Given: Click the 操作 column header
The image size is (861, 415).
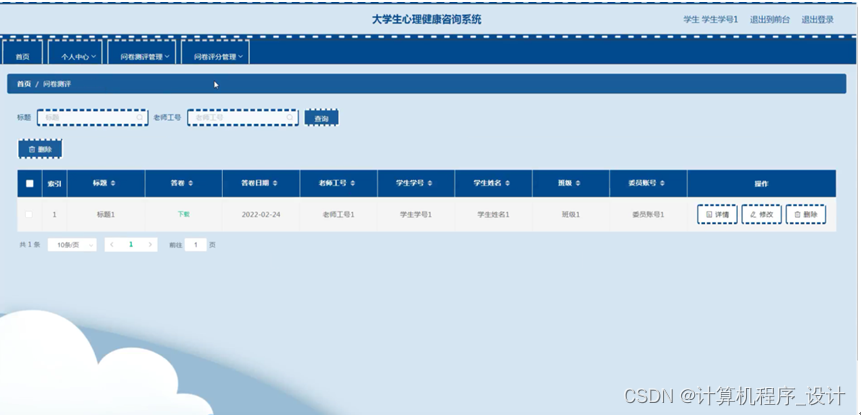Looking at the screenshot, I should (x=761, y=184).
